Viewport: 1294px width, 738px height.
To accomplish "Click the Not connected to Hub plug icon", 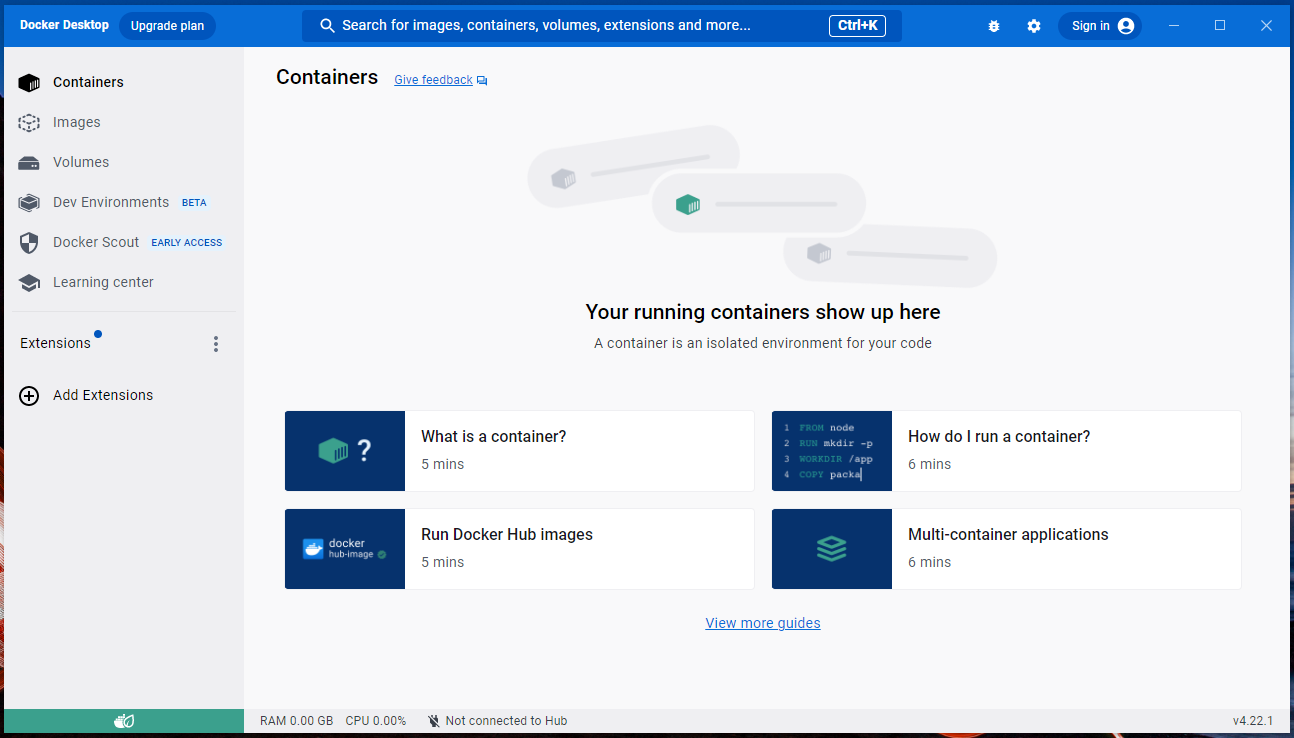I will [x=434, y=720].
